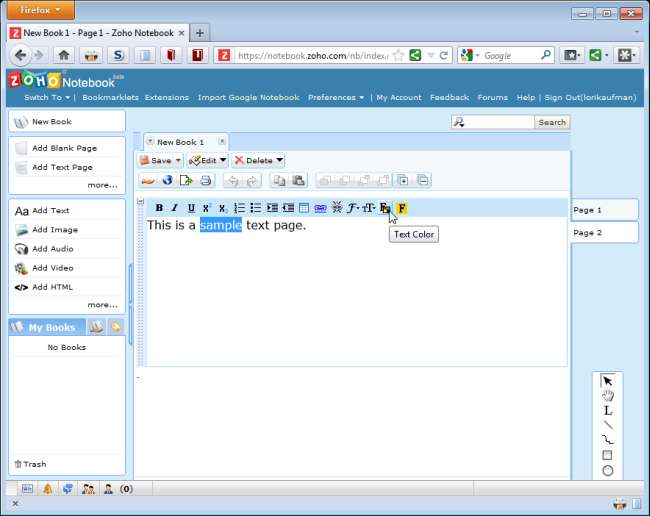Open the Import Google Notebook link
Viewport: 650px width, 516px height.
(248, 98)
